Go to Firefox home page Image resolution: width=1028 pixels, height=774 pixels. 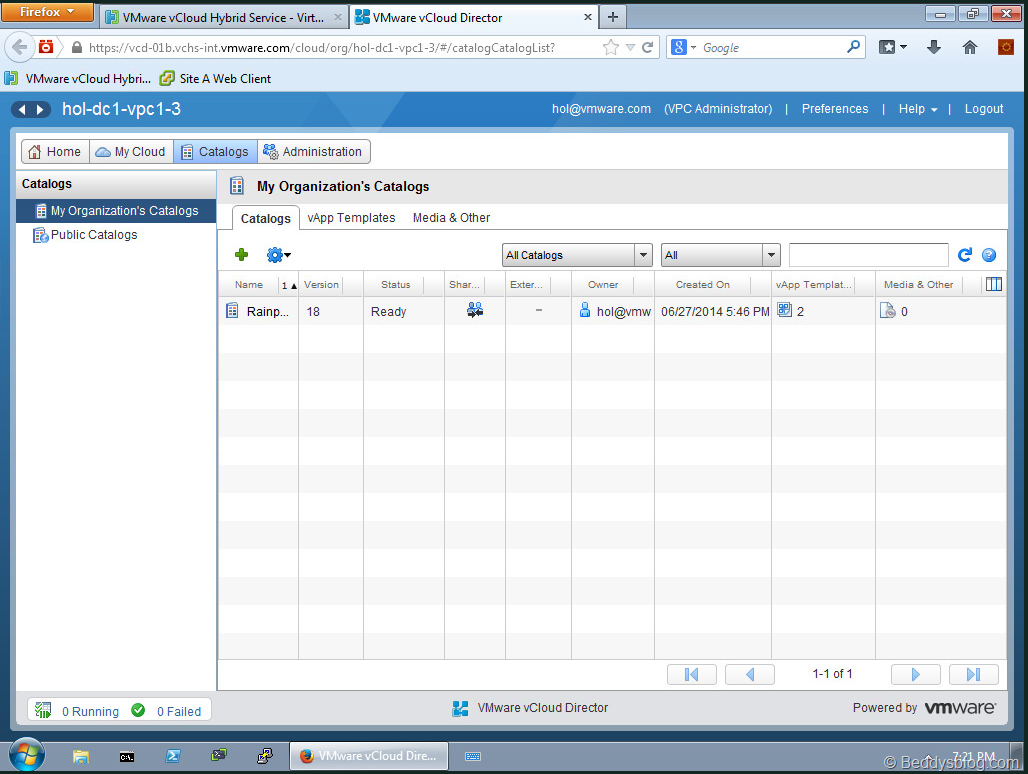point(970,47)
